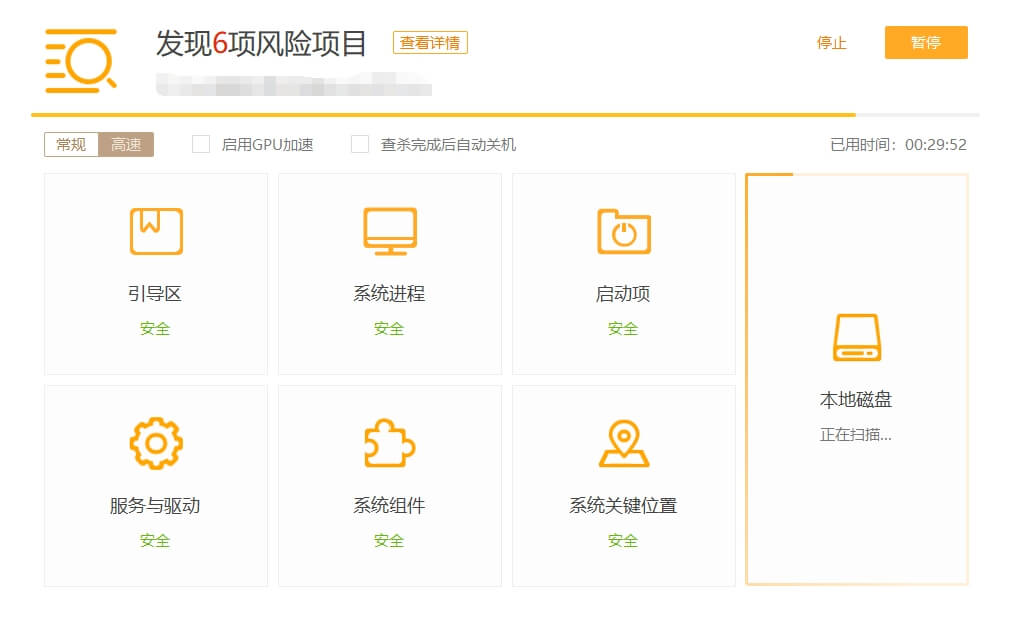Click the system components puzzle icon
This screenshot has width=1011, height=617.
390,443
